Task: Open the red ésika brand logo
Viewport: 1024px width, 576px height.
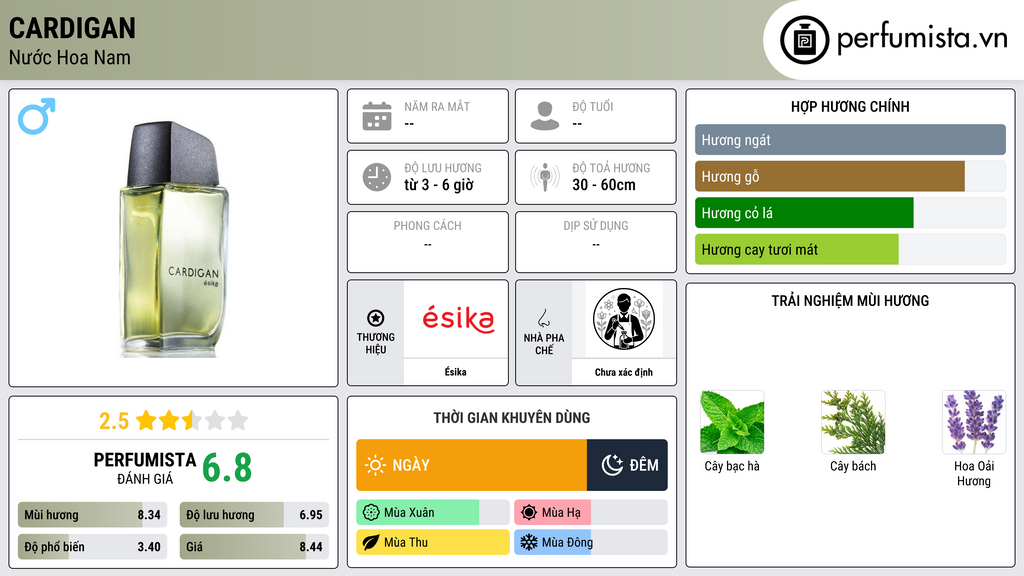Action: click(x=458, y=319)
